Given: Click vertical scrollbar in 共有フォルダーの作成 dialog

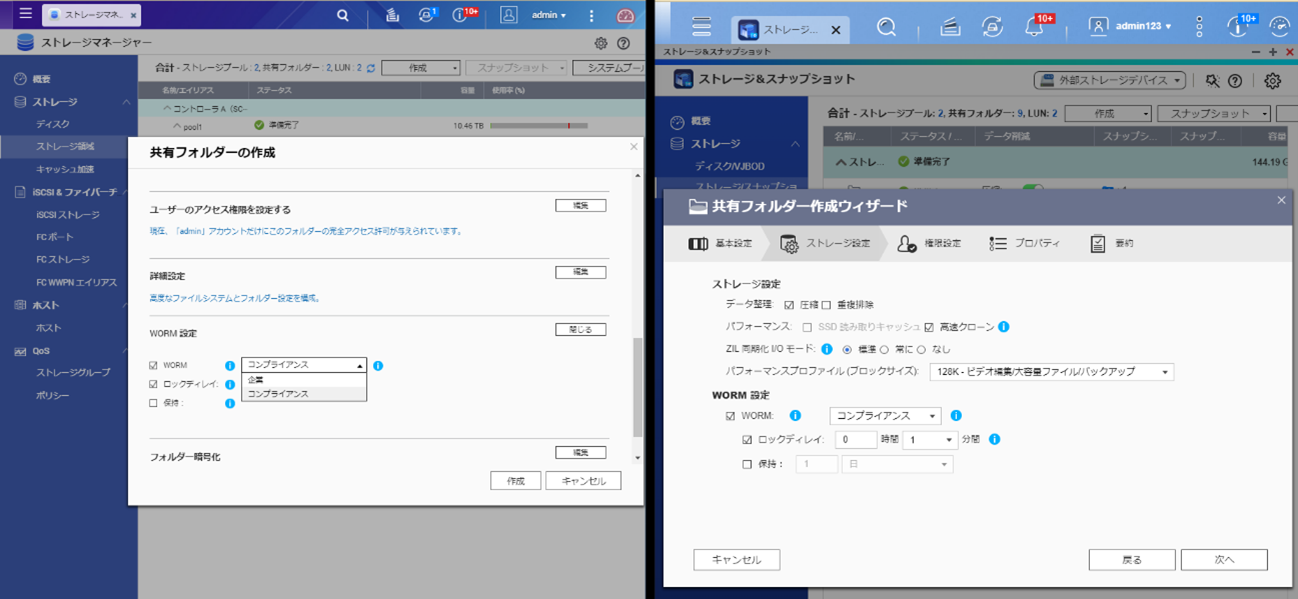Looking at the screenshot, I should click(x=638, y=385).
